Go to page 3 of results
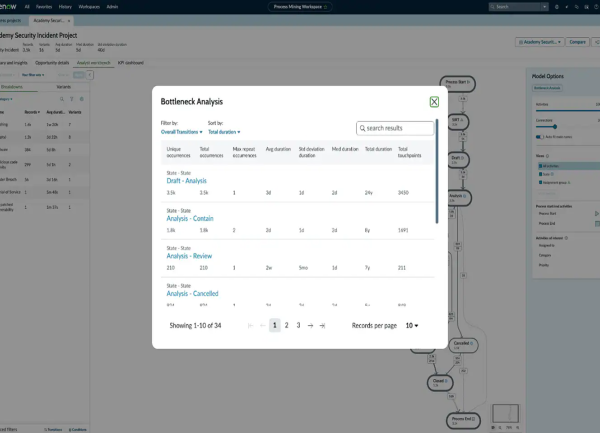The width and height of the screenshot is (600, 433). [x=298, y=326]
